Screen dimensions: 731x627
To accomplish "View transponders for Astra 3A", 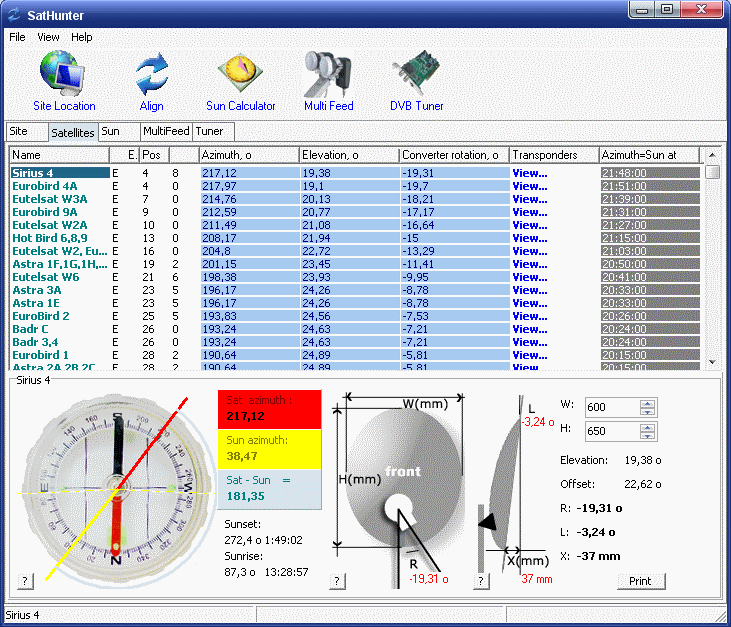I will tap(530, 290).
